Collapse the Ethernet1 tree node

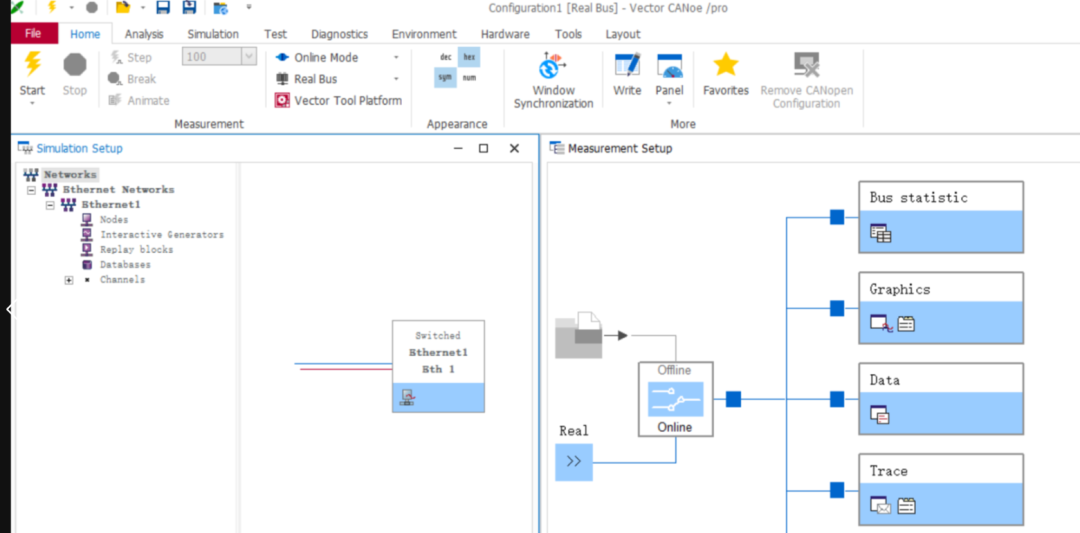tap(50, 205)
